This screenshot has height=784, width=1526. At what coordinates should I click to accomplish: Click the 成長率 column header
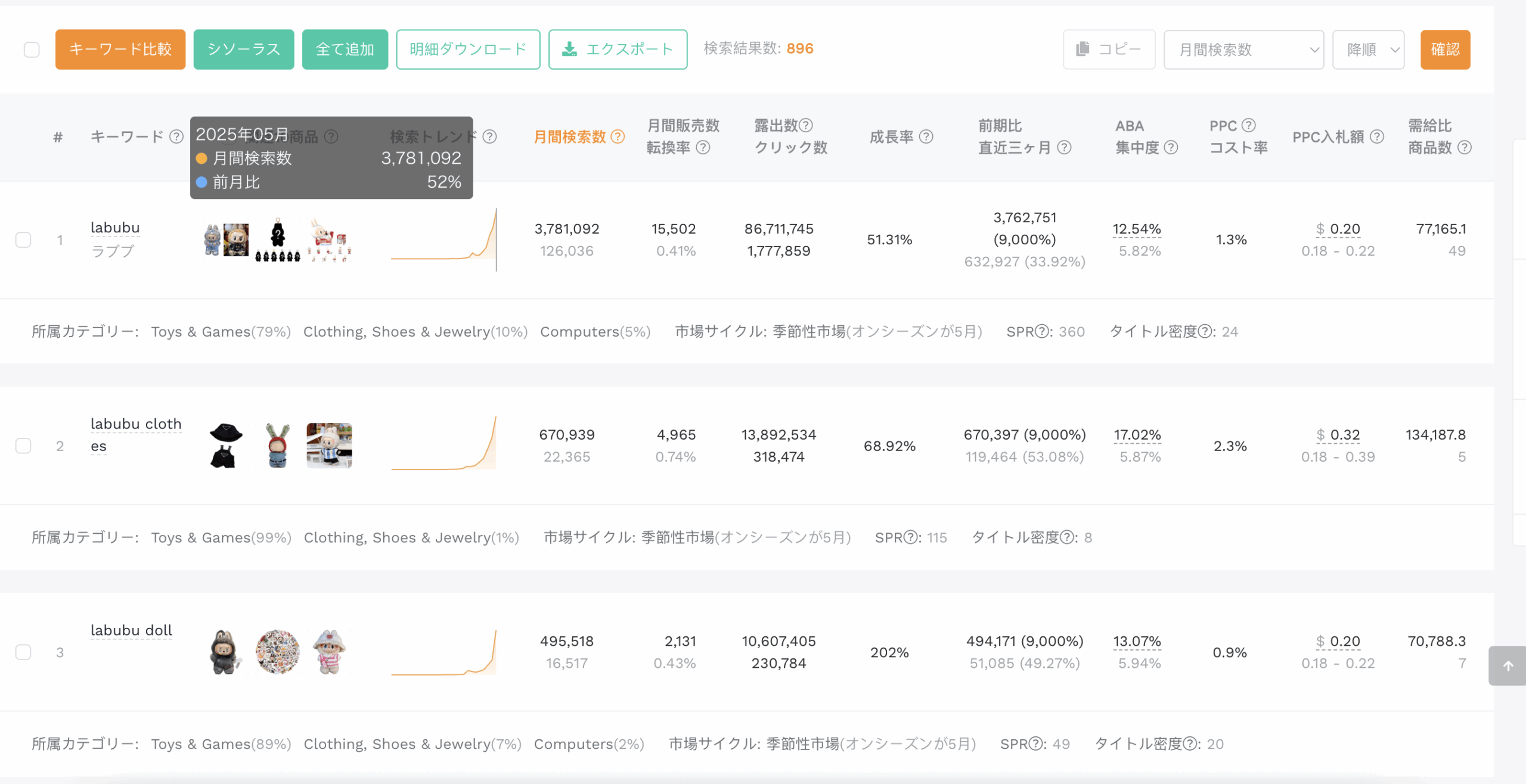891,137
